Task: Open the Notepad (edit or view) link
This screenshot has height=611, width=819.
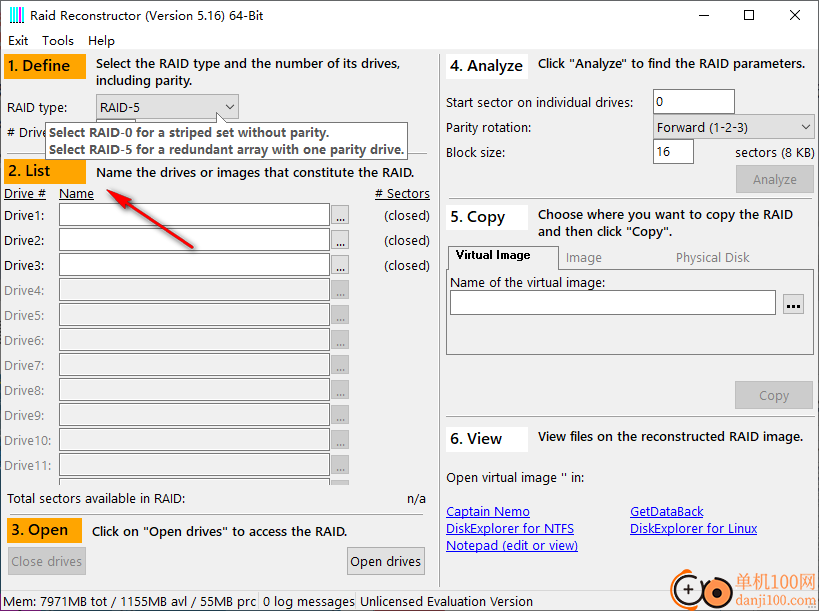Action: tap(512, 545)
